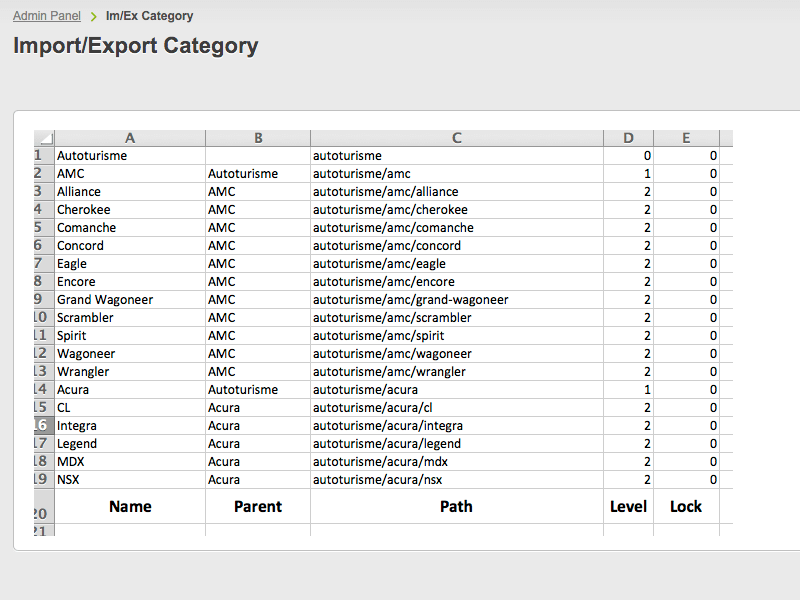Select row 16 highlighted header
Image resolution: width=800 pixels, height=600 pixels.
click(44, 426)
